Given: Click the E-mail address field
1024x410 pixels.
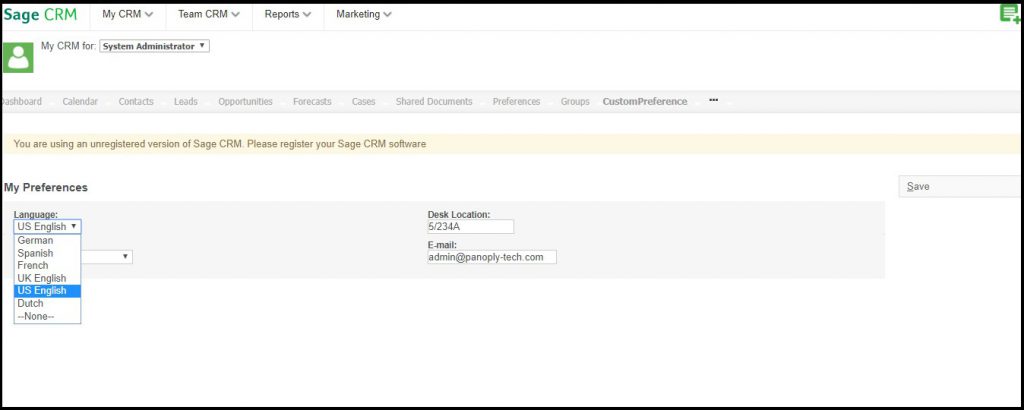Looking at the screenshot, I should (491, 257).
